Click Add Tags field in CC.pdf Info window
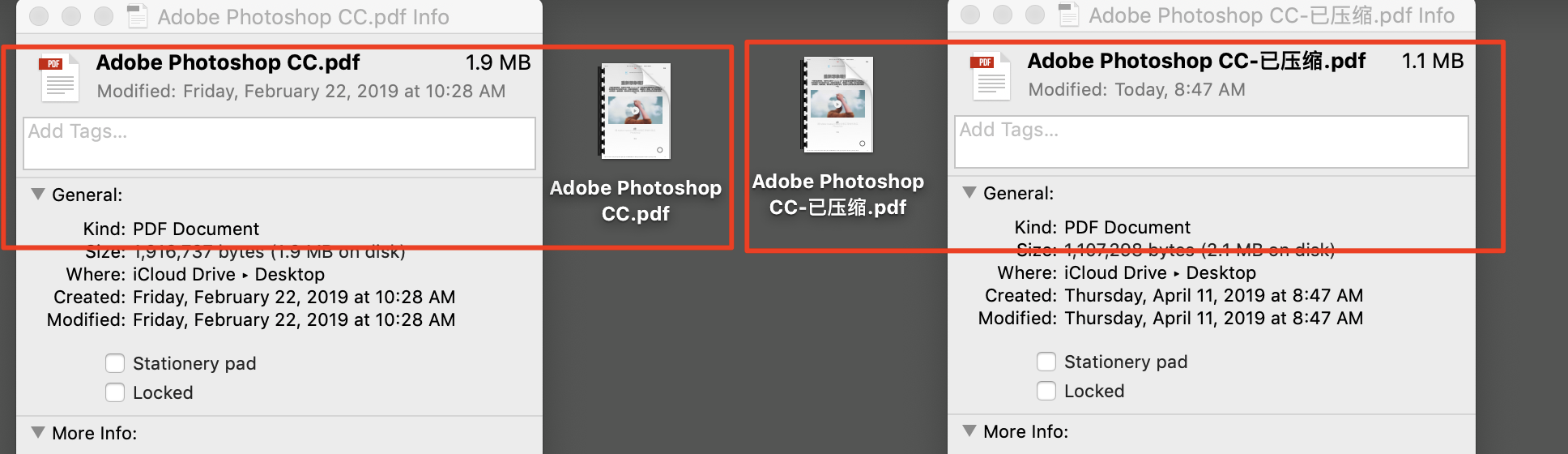 click(x=279, y=143)
